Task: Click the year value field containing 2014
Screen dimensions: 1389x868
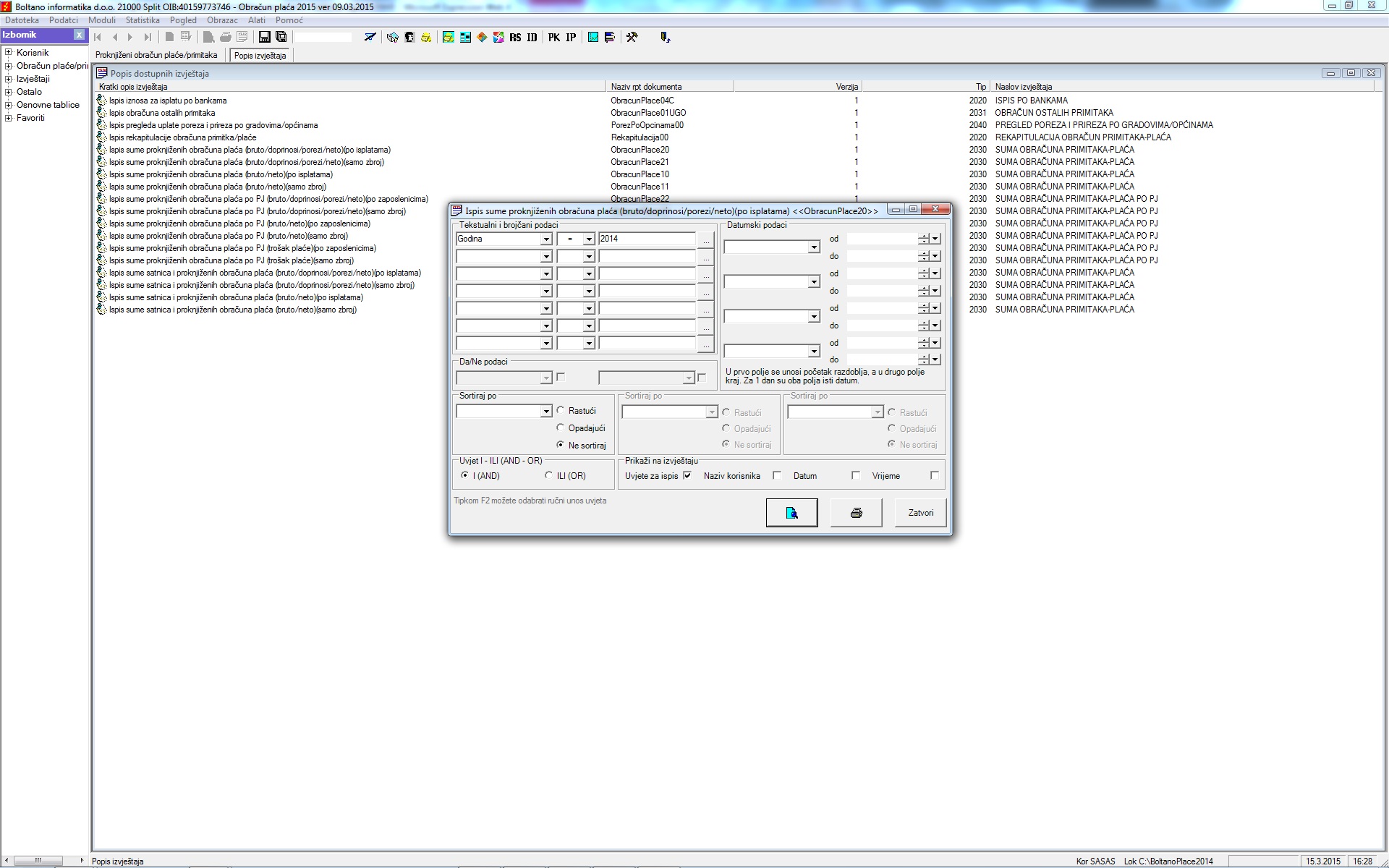Action: pos(646,239)
